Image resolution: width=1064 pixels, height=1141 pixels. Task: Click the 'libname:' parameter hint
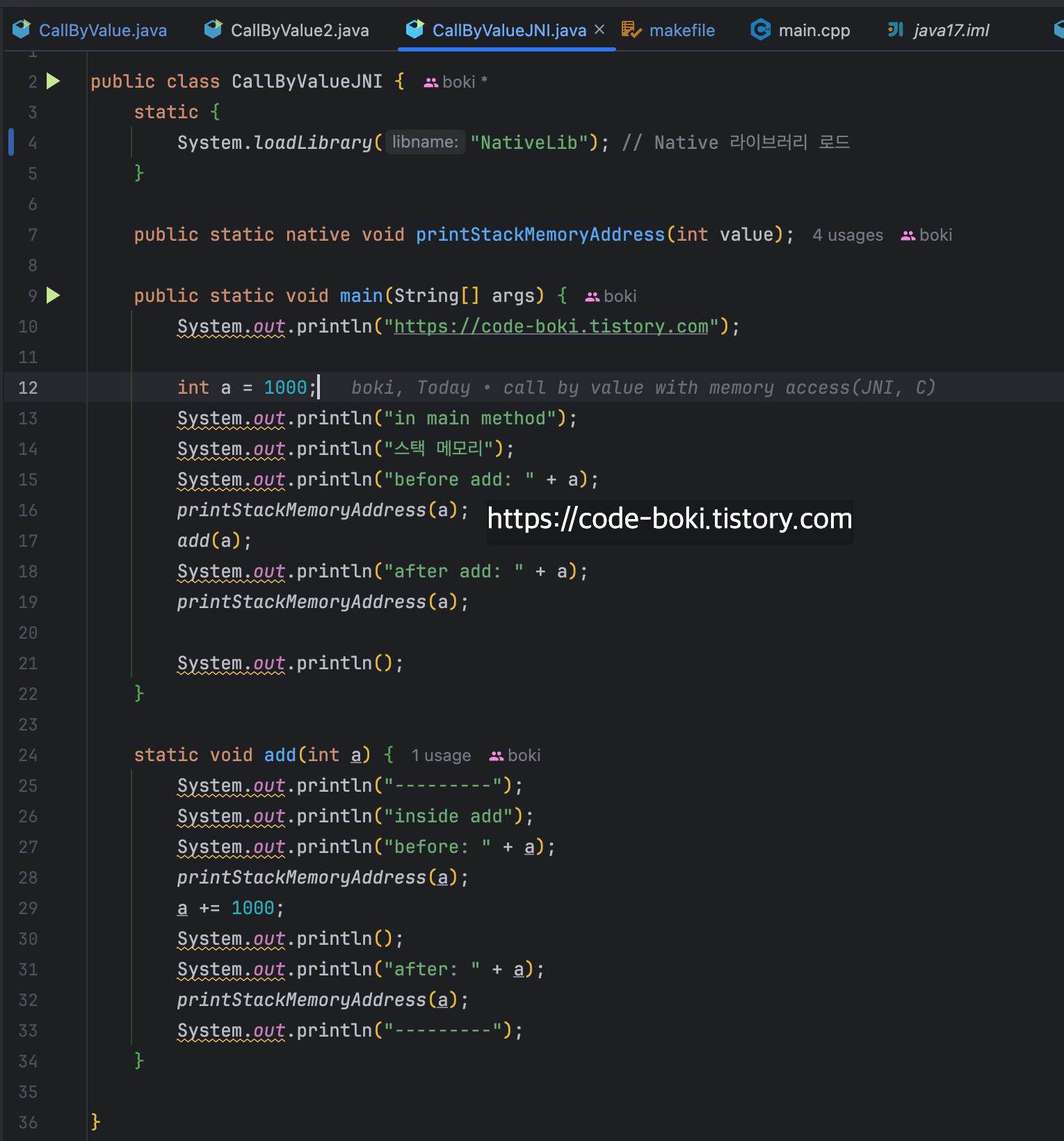[x=426, y=142]
